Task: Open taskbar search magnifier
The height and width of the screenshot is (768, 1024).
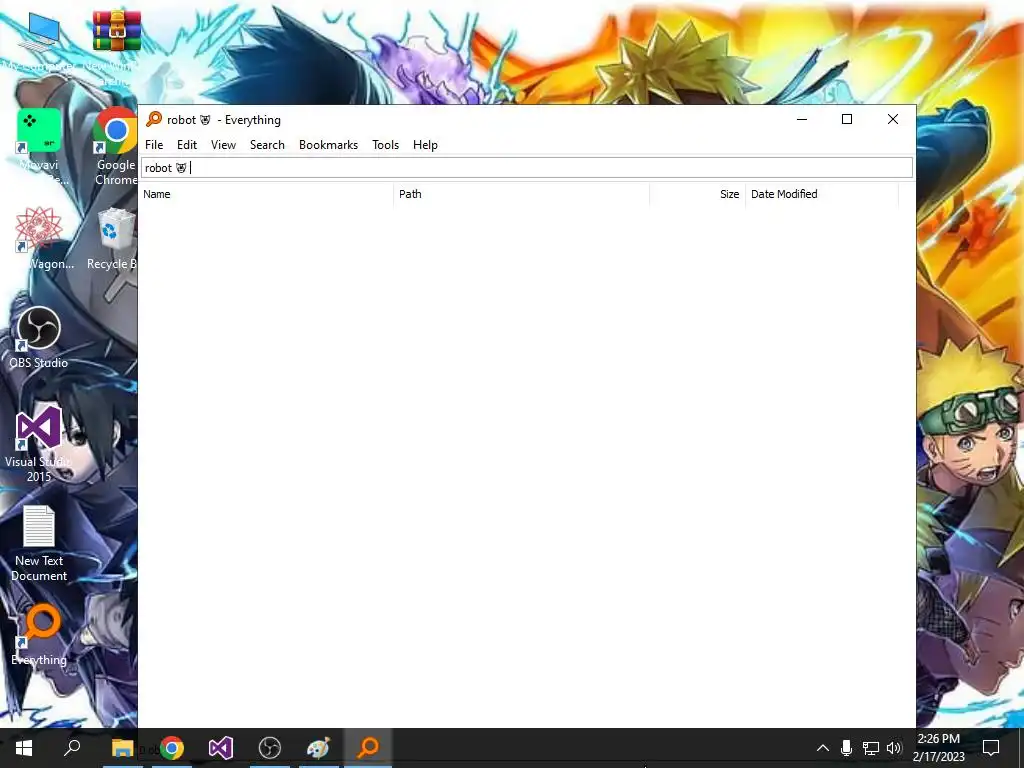Action: tap(72, 747)
